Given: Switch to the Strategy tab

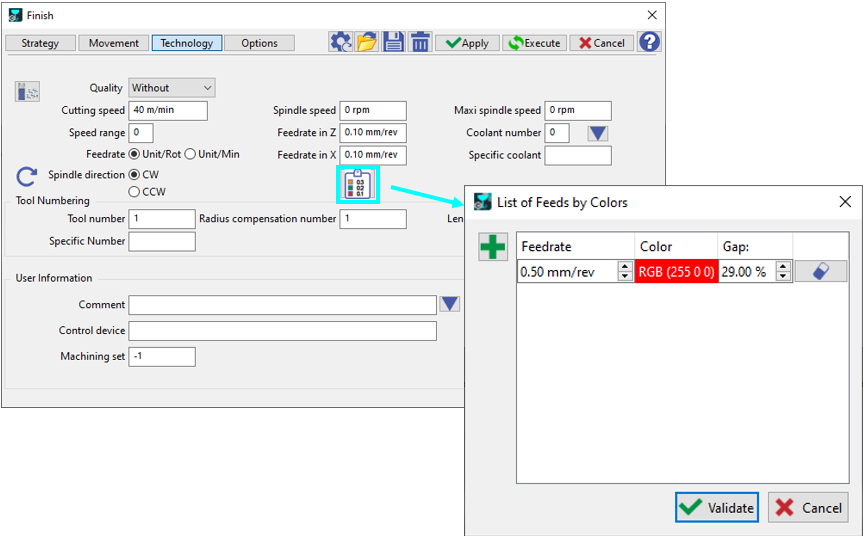Looking at the screenshot, I should pos(41,43).
